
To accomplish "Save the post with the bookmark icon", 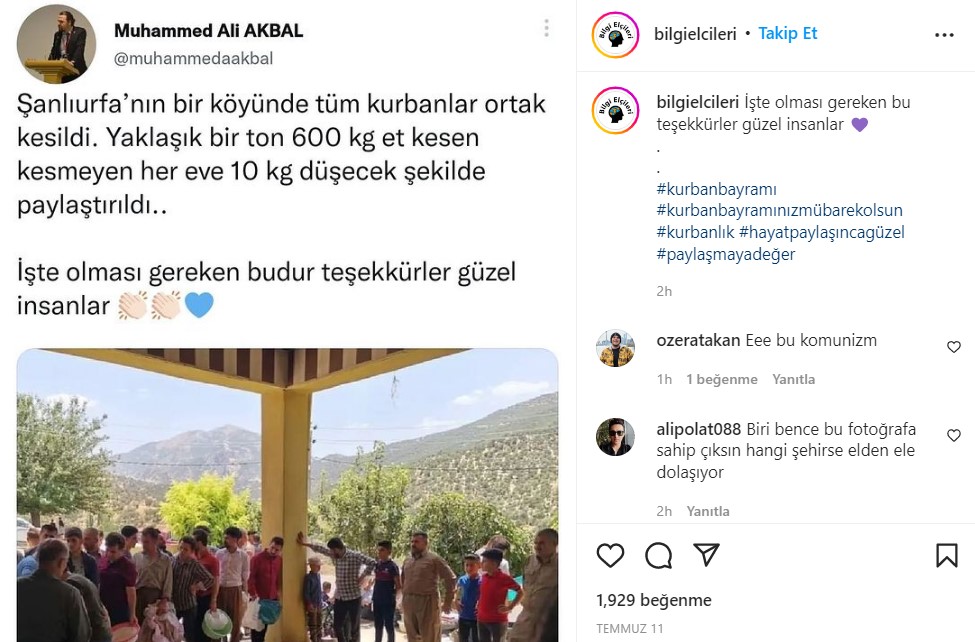I will (946, 555).
